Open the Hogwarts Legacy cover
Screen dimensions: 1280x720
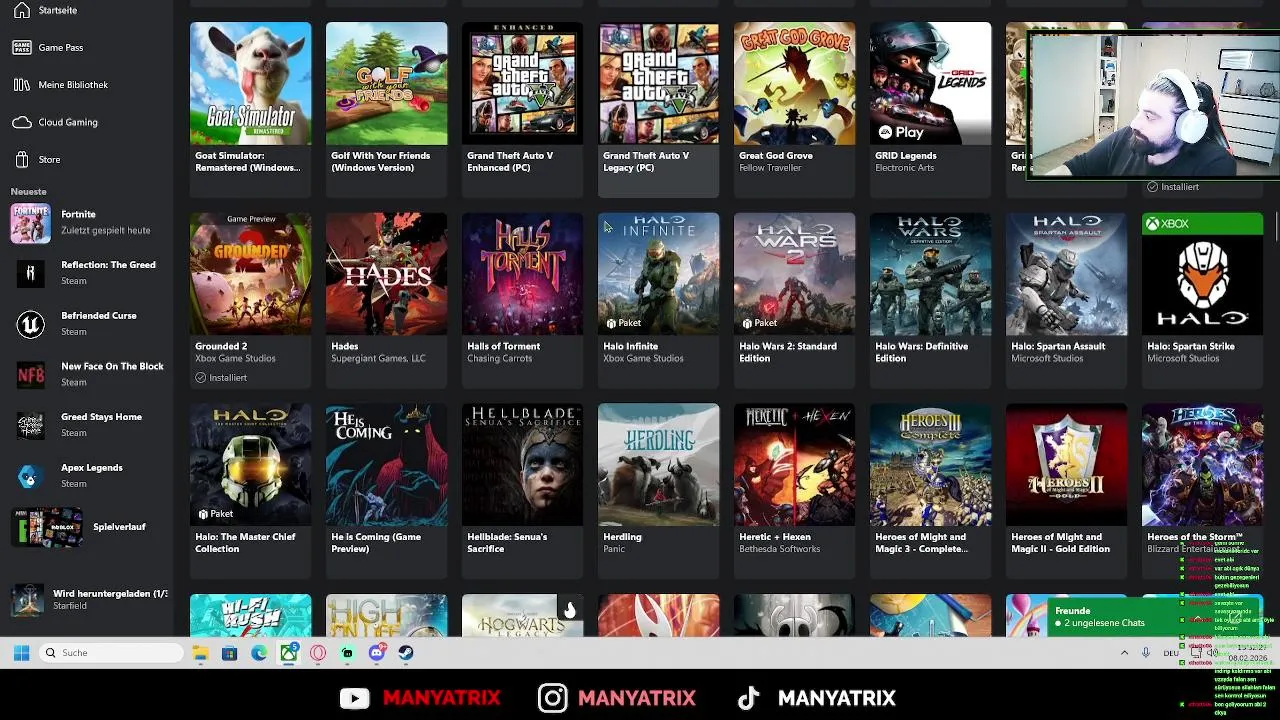(522, 615)
